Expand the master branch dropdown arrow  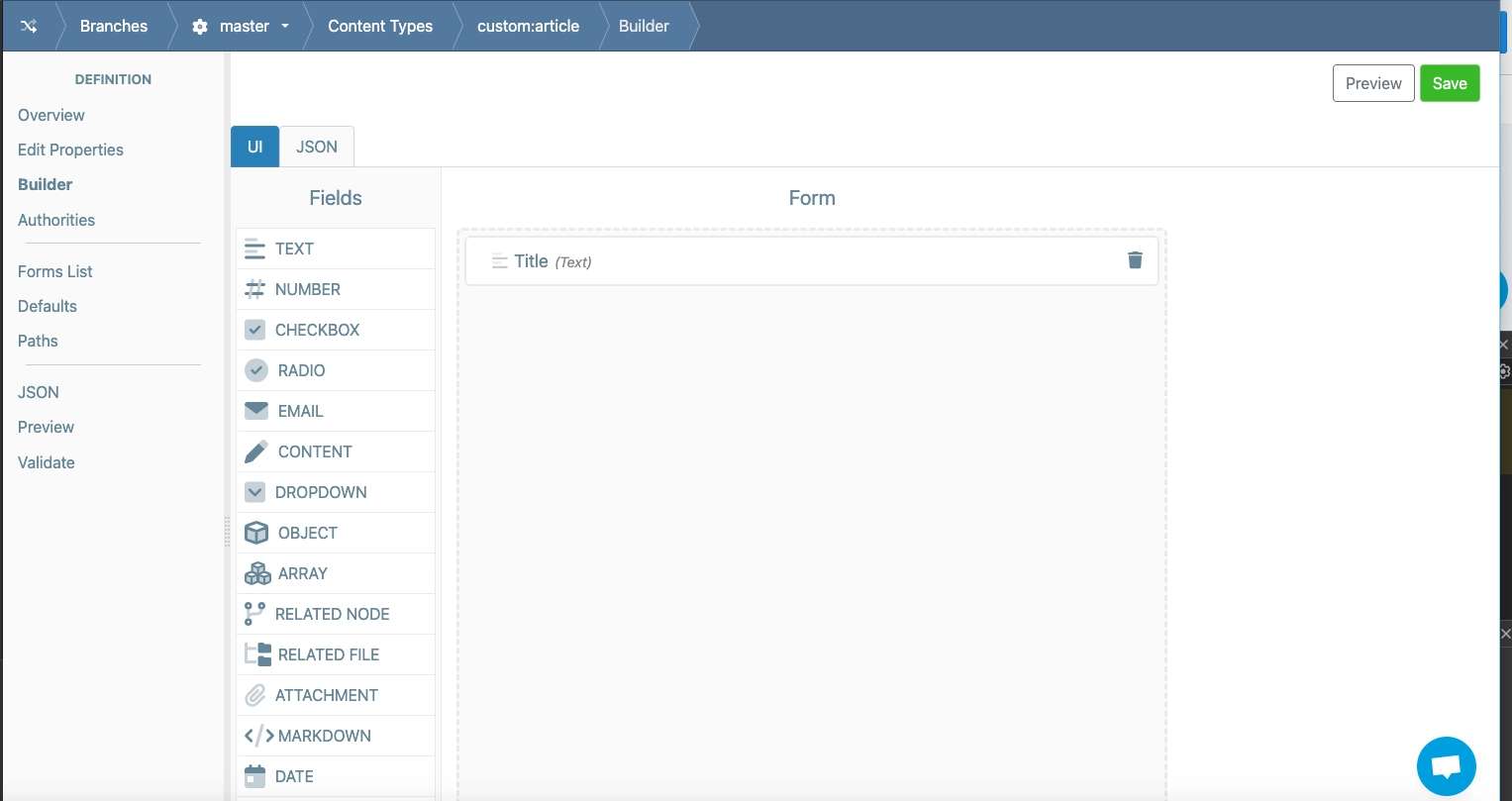(285, 26)
